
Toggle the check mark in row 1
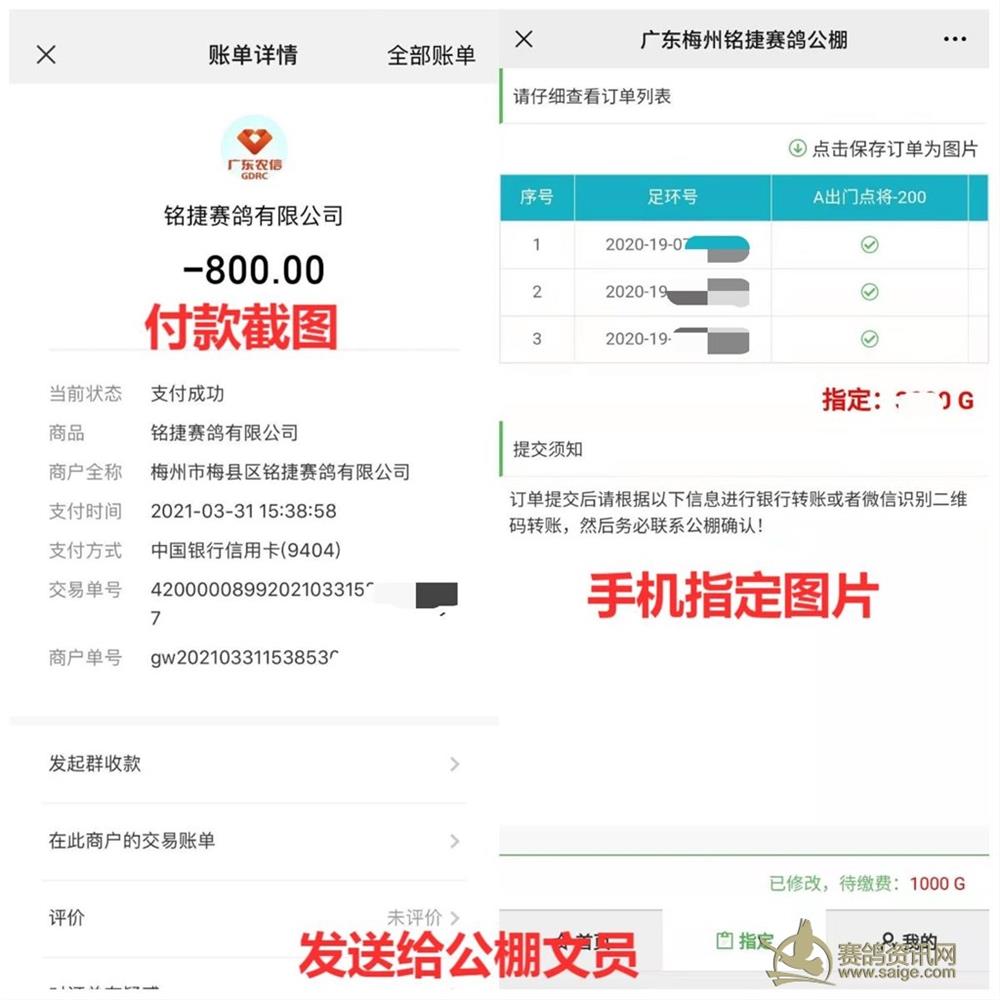click(x=869, y=244)
